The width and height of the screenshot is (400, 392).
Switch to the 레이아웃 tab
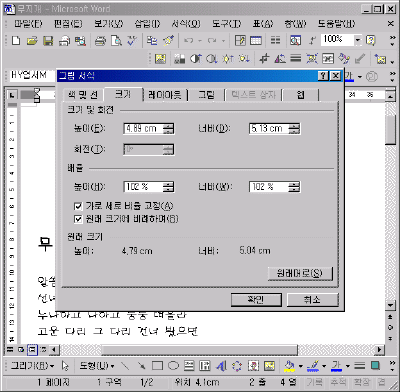(165, 95)
